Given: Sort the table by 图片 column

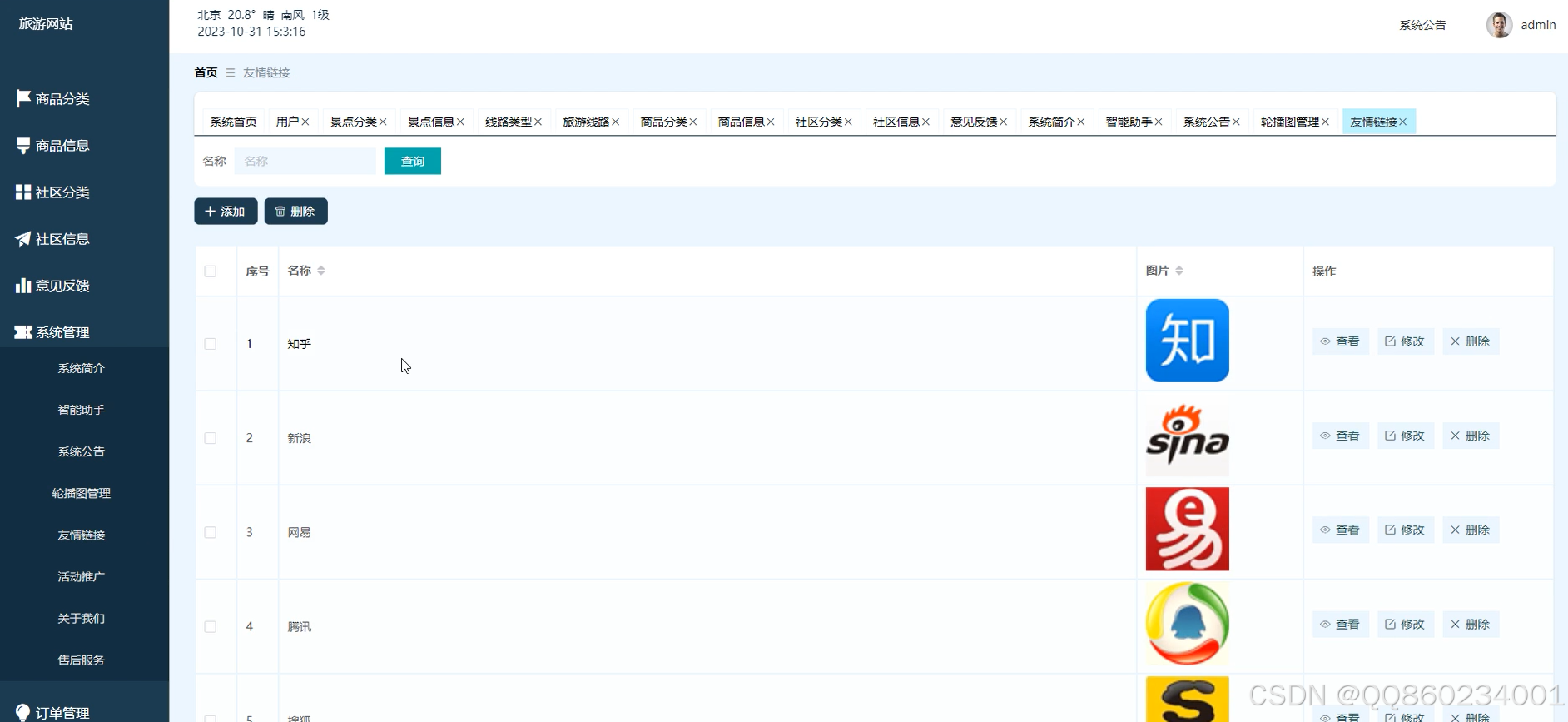Looking at the screenshot, I should [x=1179, y=271].
